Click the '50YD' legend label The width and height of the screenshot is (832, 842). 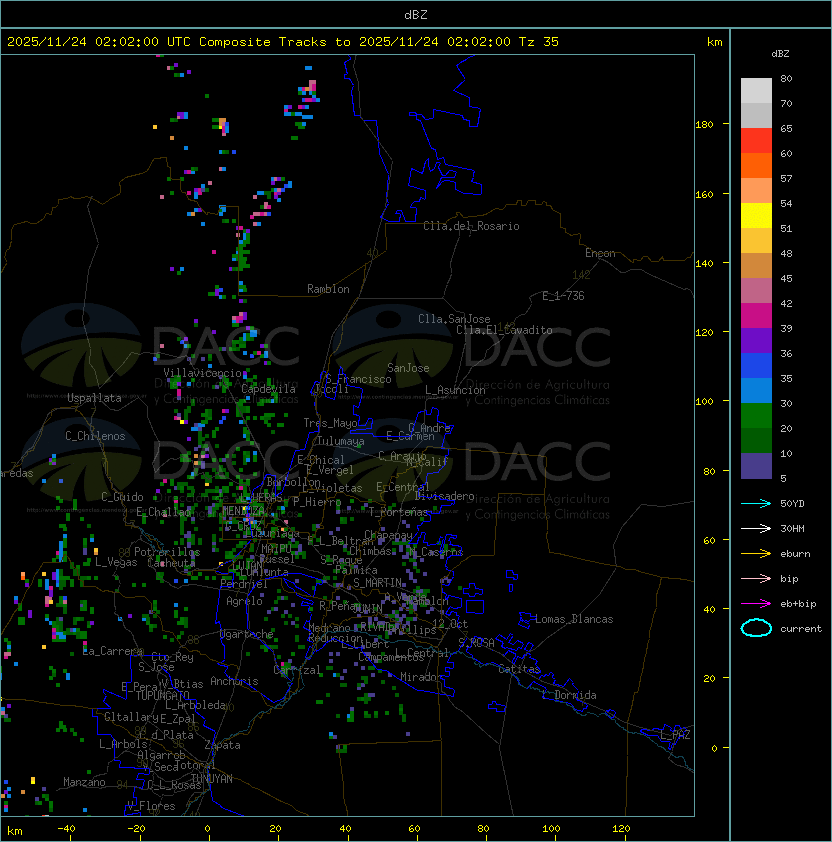792,504
